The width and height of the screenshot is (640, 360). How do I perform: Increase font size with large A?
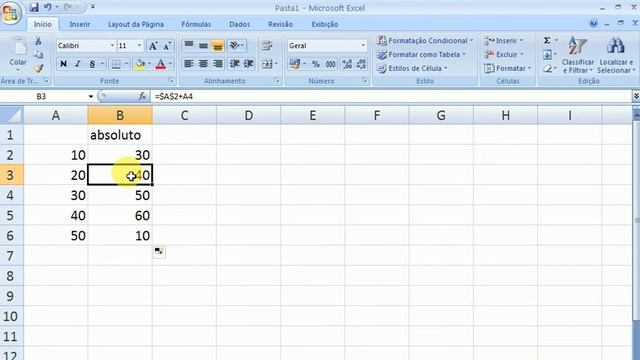153,46
